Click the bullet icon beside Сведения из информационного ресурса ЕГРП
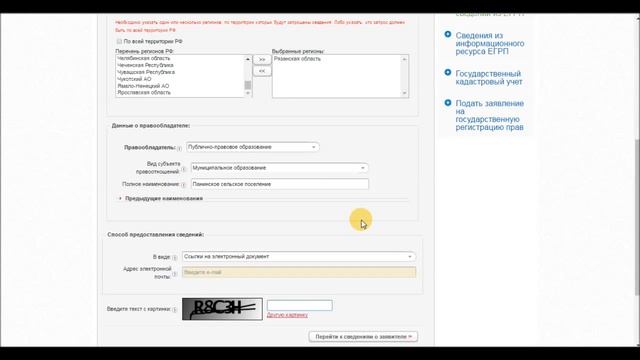This screenshot has width=640, height=360. (x=448, y=35)
